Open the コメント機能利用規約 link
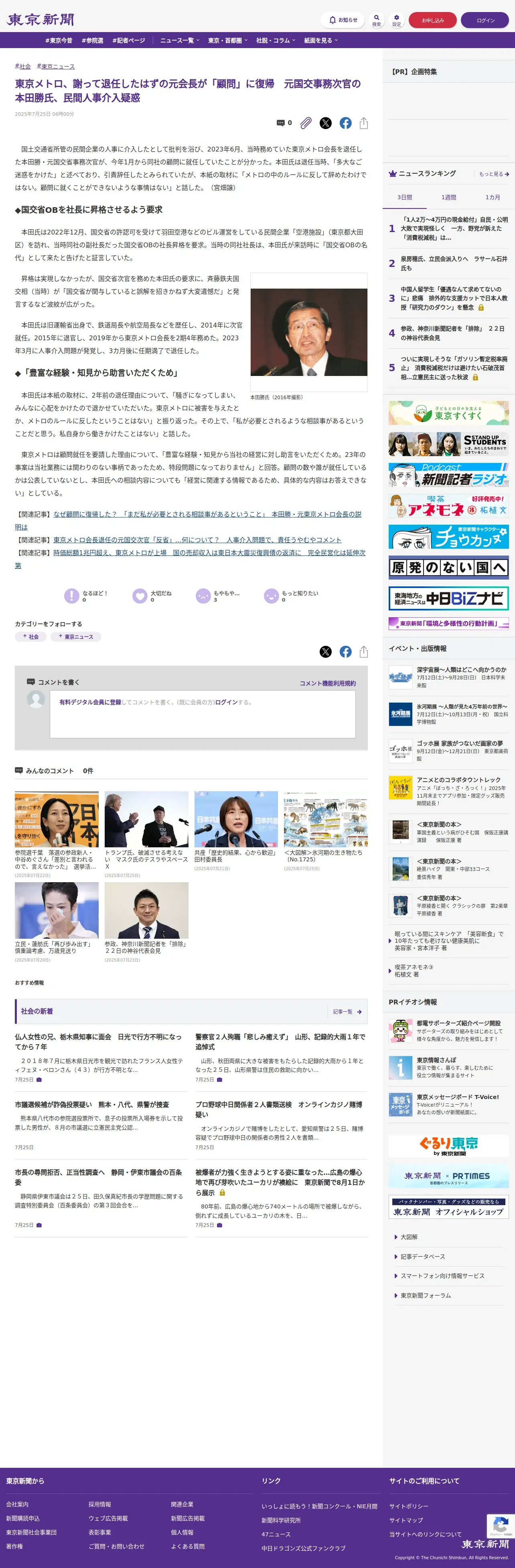Viewport: 515px width, 1568px height. click(327, 683)
